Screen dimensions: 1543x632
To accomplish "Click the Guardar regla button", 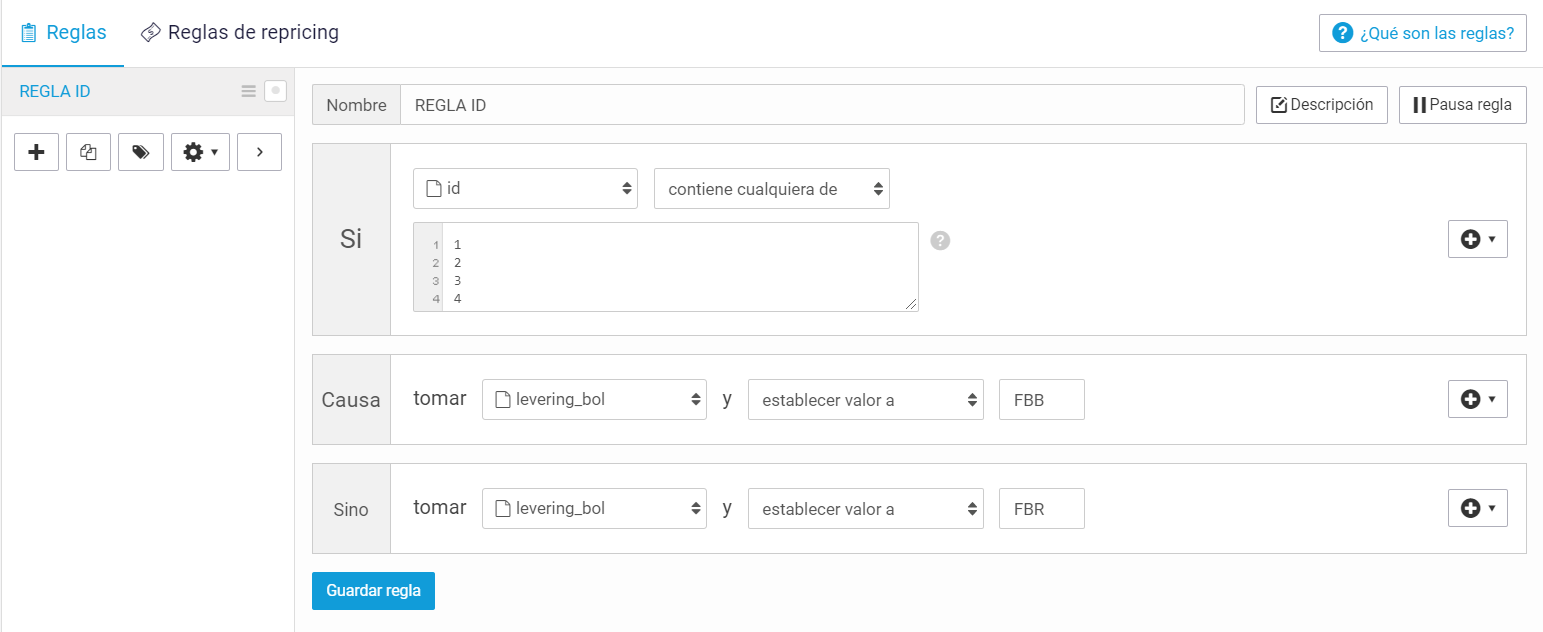I will pyautogui.click(x=373, y=590).
